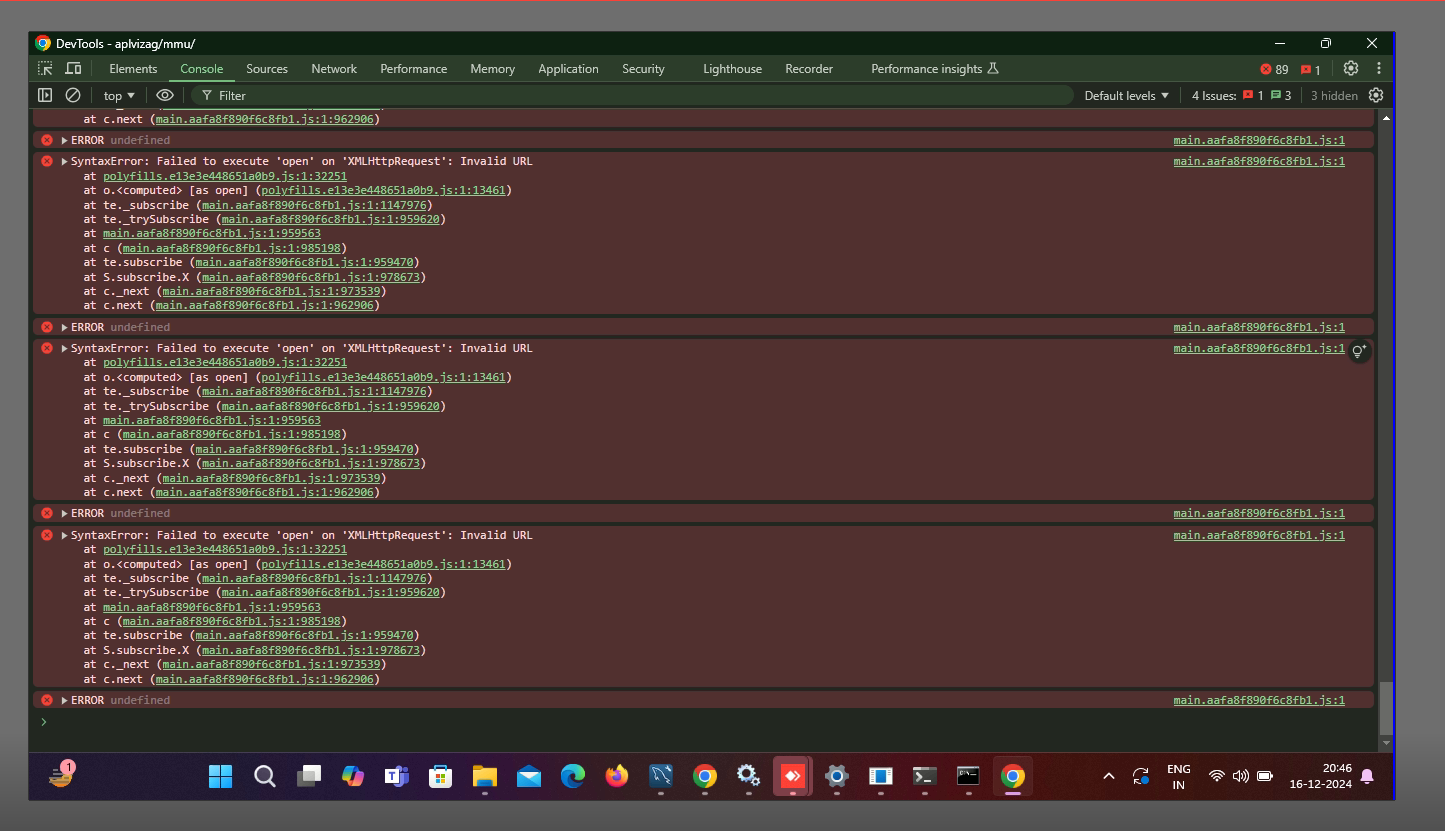
Task: Open DevTools main settings gear
Action: [1351, 69]
